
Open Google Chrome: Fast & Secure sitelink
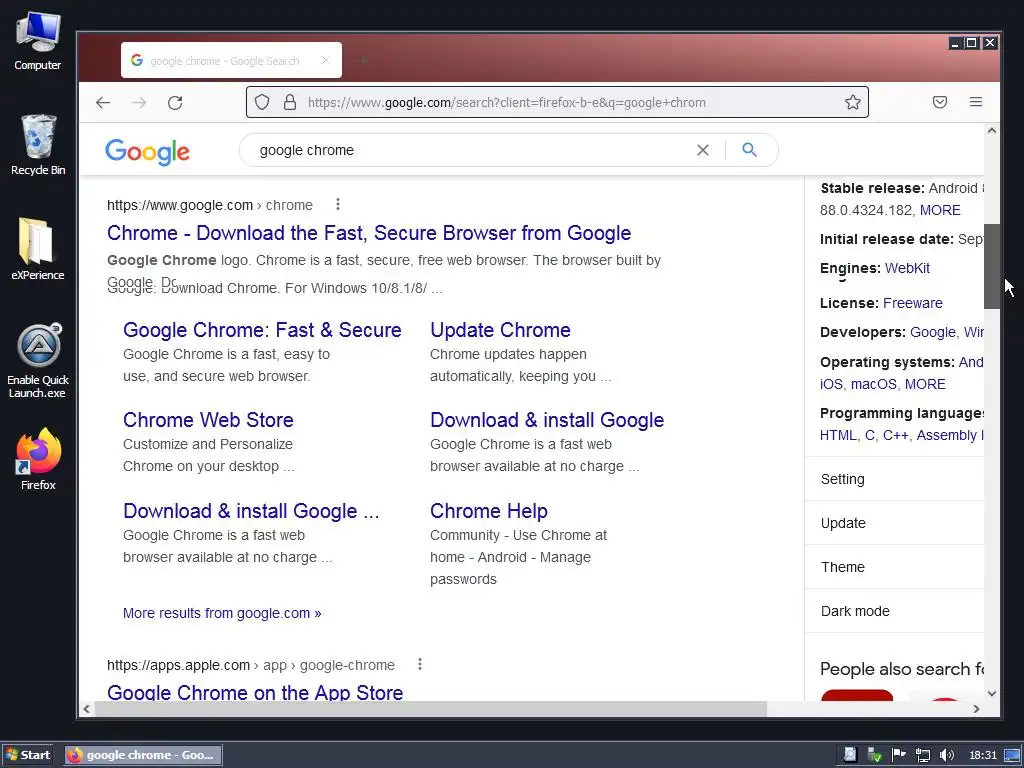(x=262, y=330)
